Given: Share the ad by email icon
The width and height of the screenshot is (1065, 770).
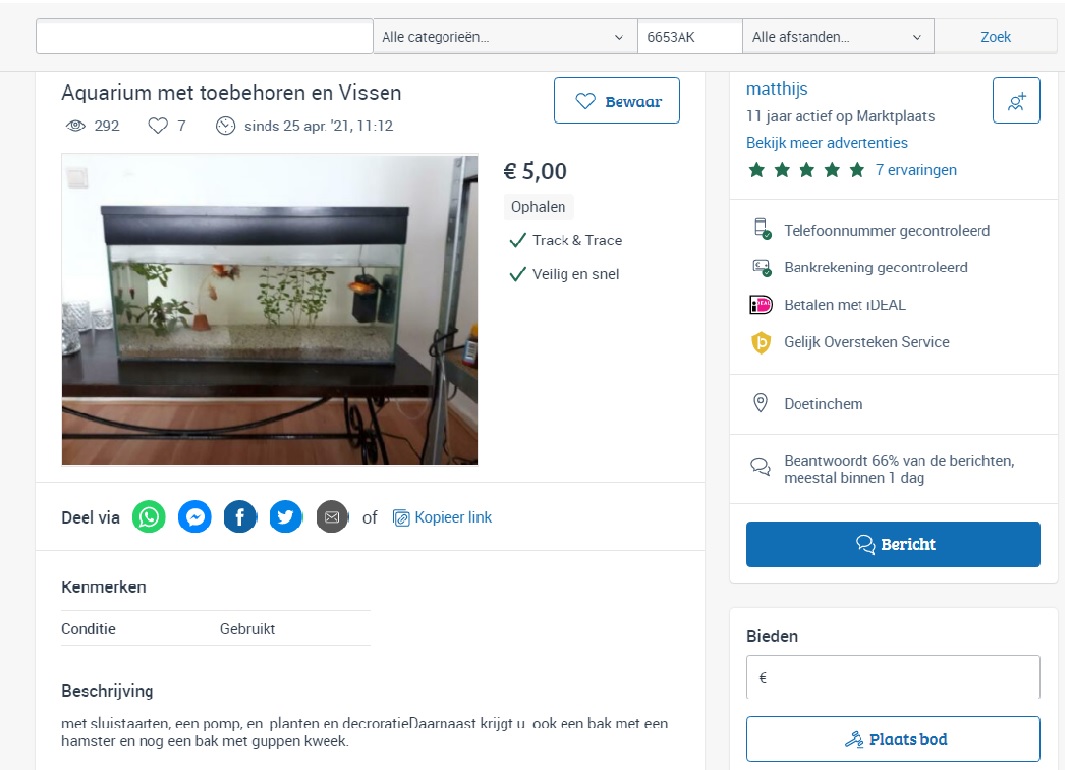Looking at the screenshot, I should (332, 517).
